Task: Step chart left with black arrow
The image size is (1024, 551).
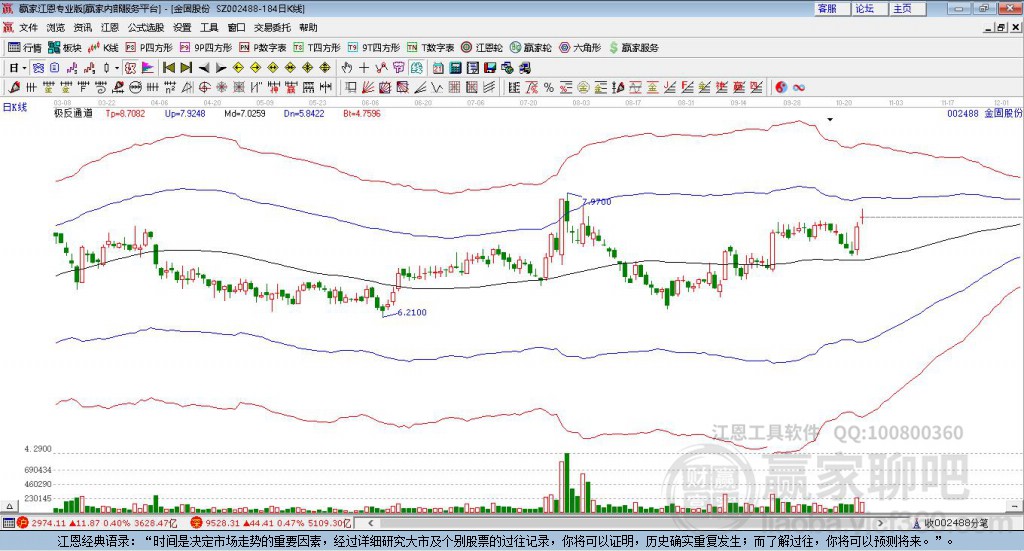Action: [x=204, y=68]
